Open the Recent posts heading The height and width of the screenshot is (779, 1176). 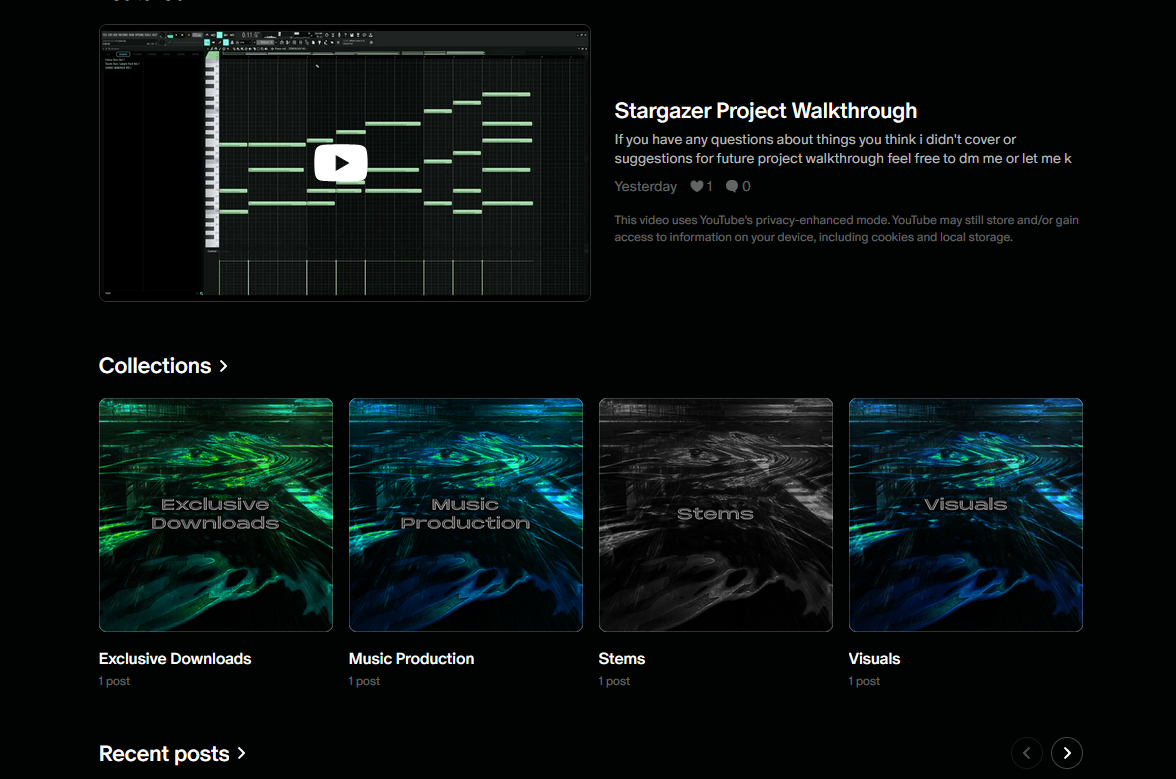tap(164, 754)
